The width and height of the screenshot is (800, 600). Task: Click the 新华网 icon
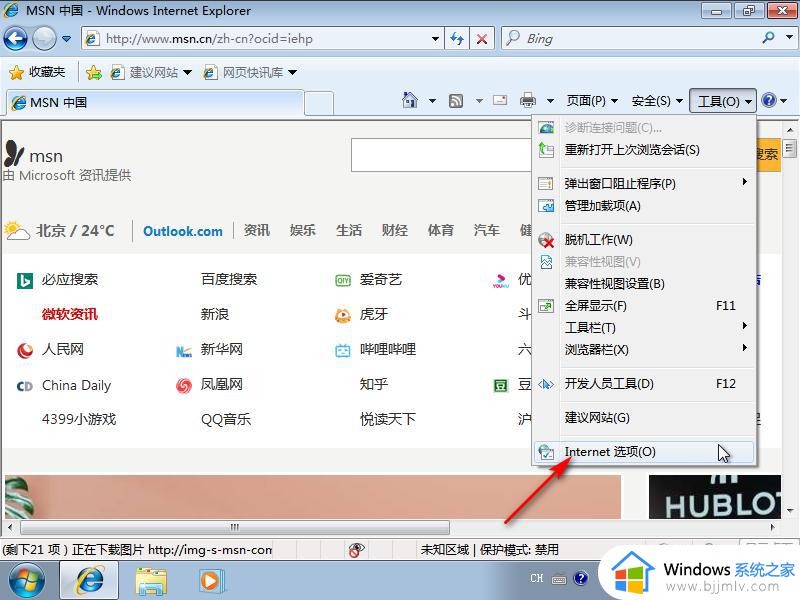pos(184,351)
